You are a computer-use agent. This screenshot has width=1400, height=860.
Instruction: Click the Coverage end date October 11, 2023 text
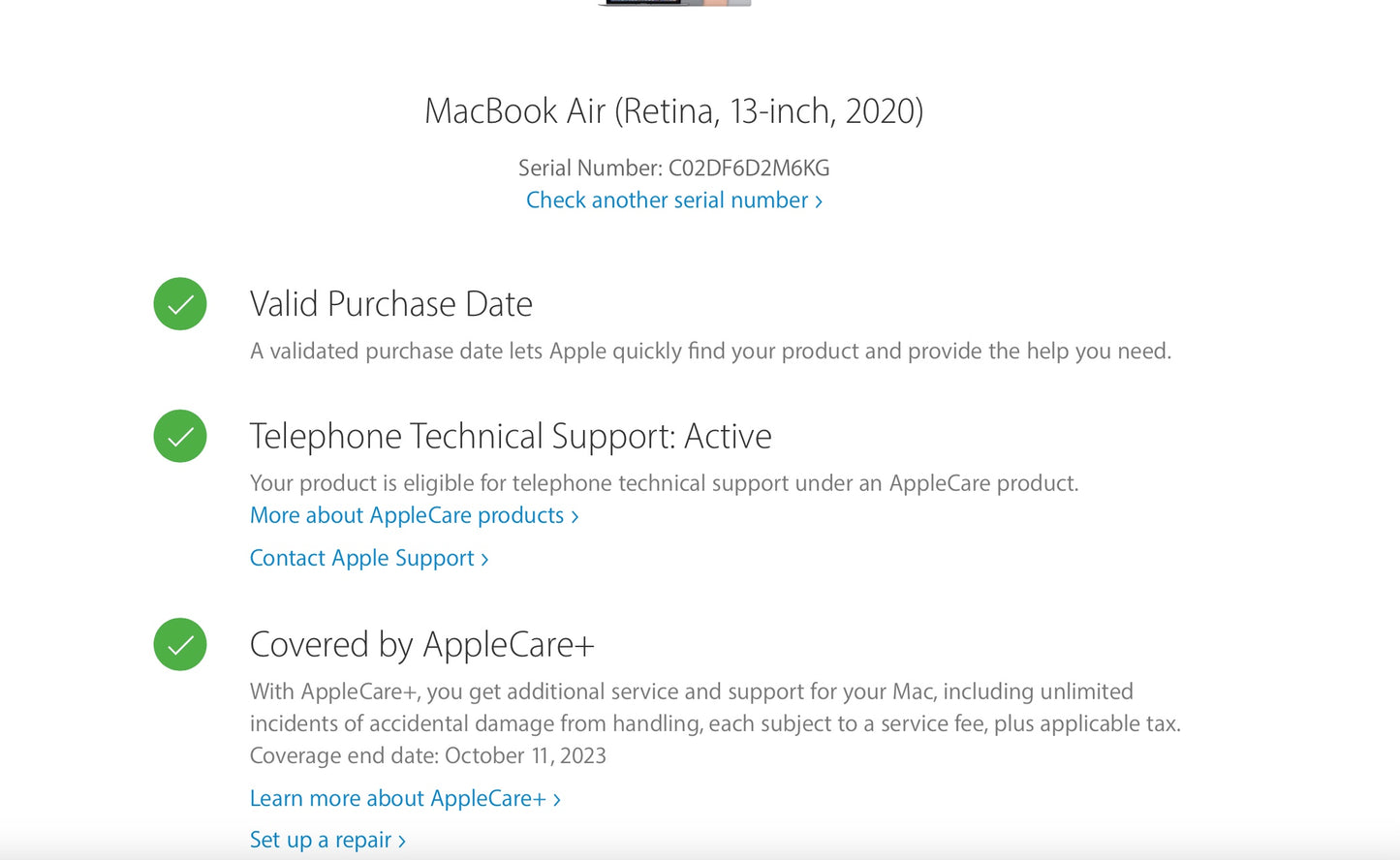tap(427, 755)
